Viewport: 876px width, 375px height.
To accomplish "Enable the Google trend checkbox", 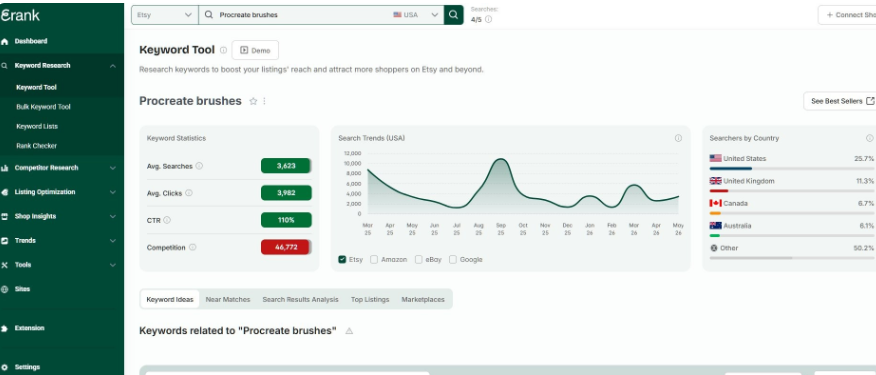I will (x=453, y=259).
